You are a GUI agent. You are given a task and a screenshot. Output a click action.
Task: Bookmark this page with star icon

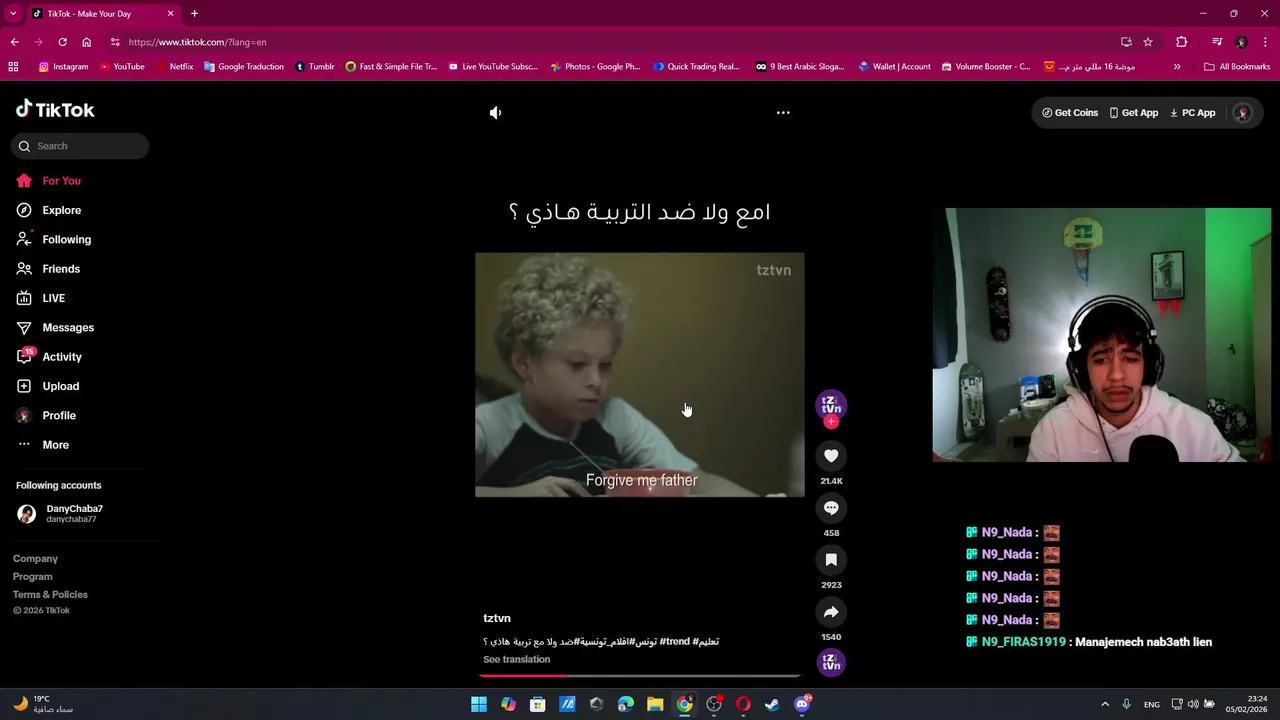coord(1148,42)
